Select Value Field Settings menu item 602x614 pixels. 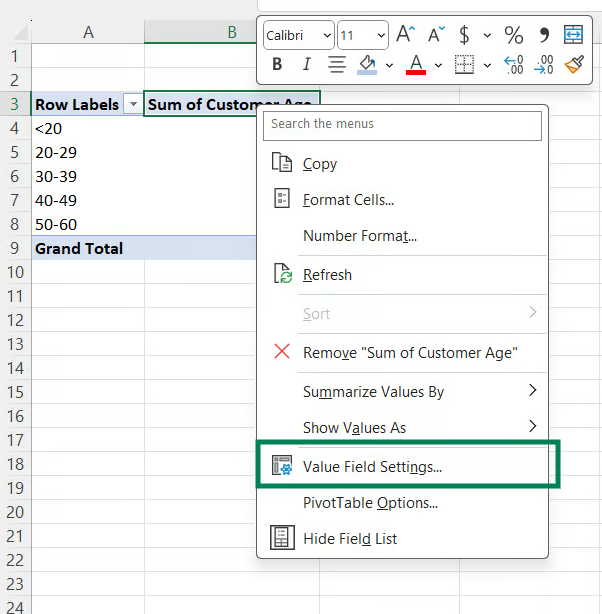tap(372, 466)
